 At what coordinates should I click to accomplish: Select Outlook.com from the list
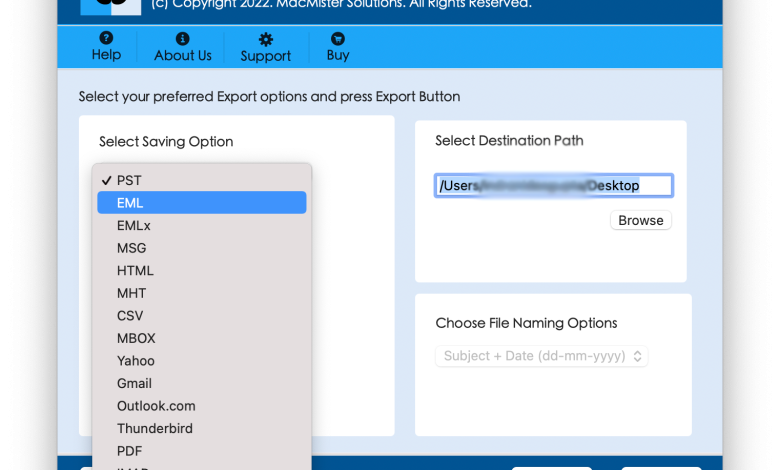(201, 406)
